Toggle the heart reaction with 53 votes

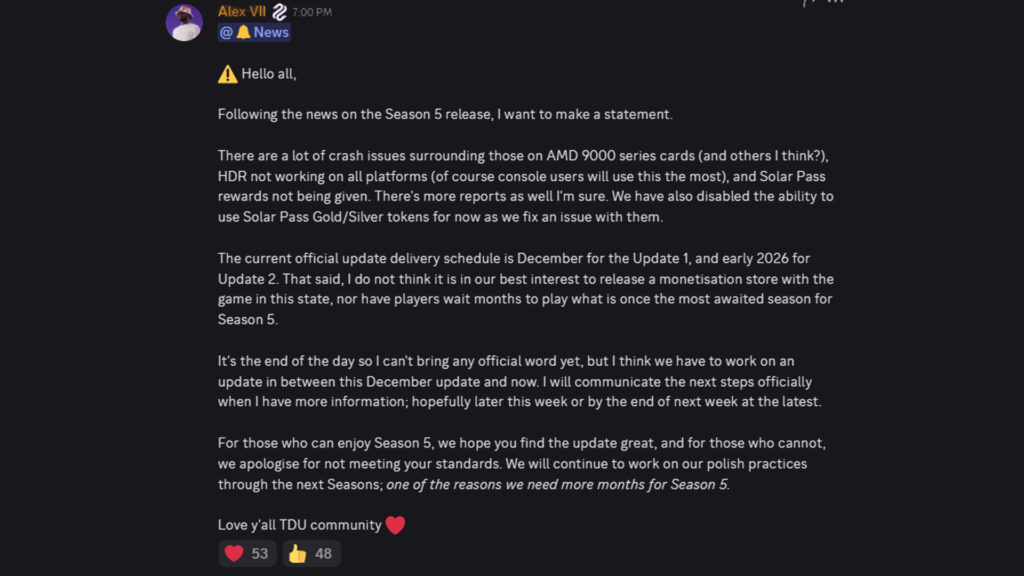pyautogui.click(x=247, y=553)
